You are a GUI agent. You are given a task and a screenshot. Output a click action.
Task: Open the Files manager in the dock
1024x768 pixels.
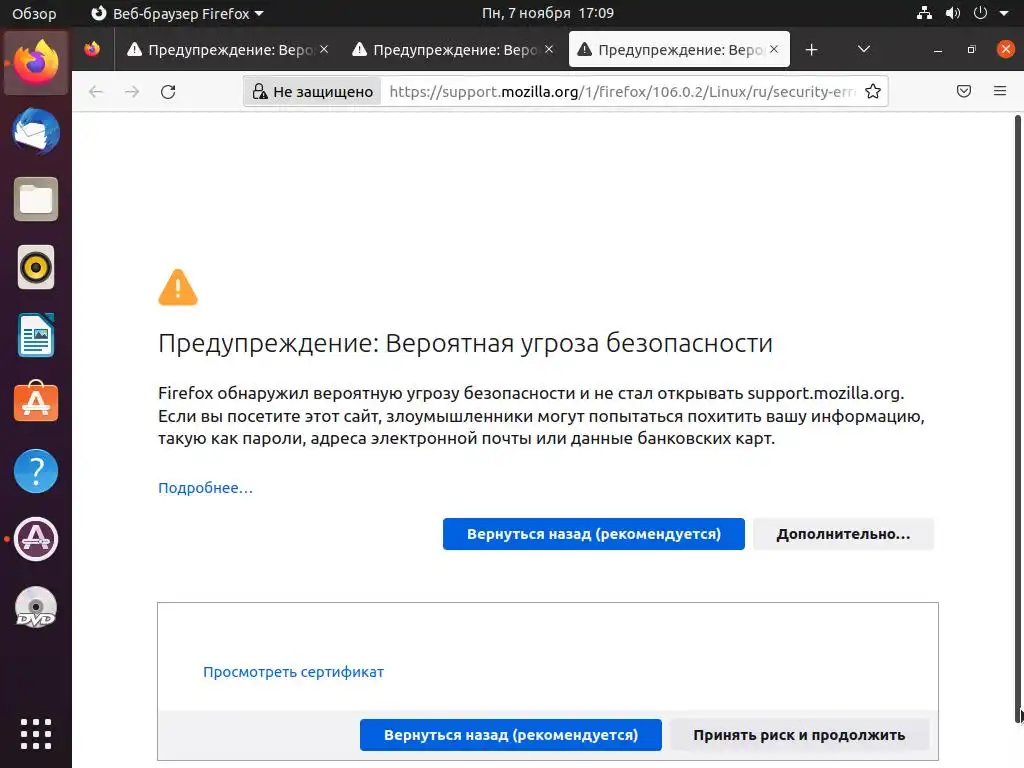point(36,199)
